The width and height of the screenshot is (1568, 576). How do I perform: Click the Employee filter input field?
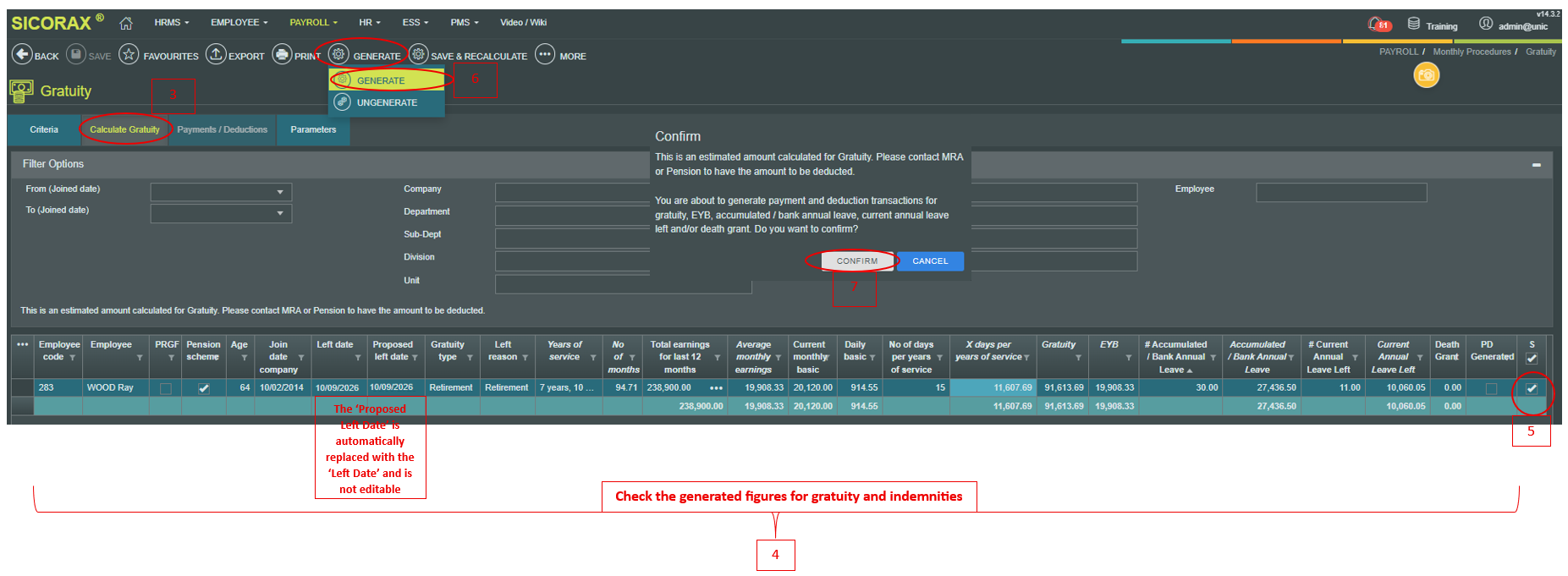(1341, 193)
